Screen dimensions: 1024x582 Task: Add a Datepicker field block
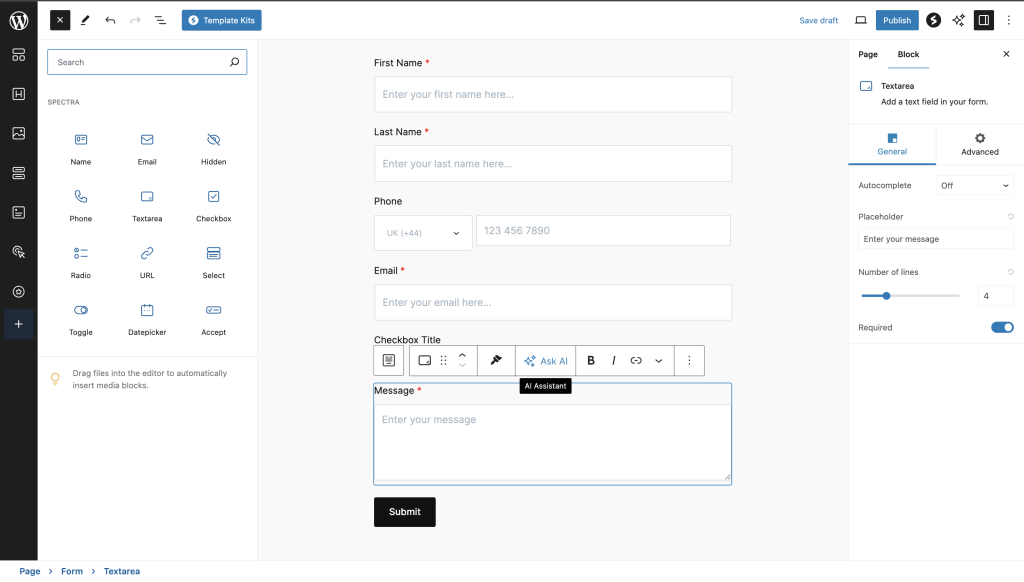pos(146,320)
